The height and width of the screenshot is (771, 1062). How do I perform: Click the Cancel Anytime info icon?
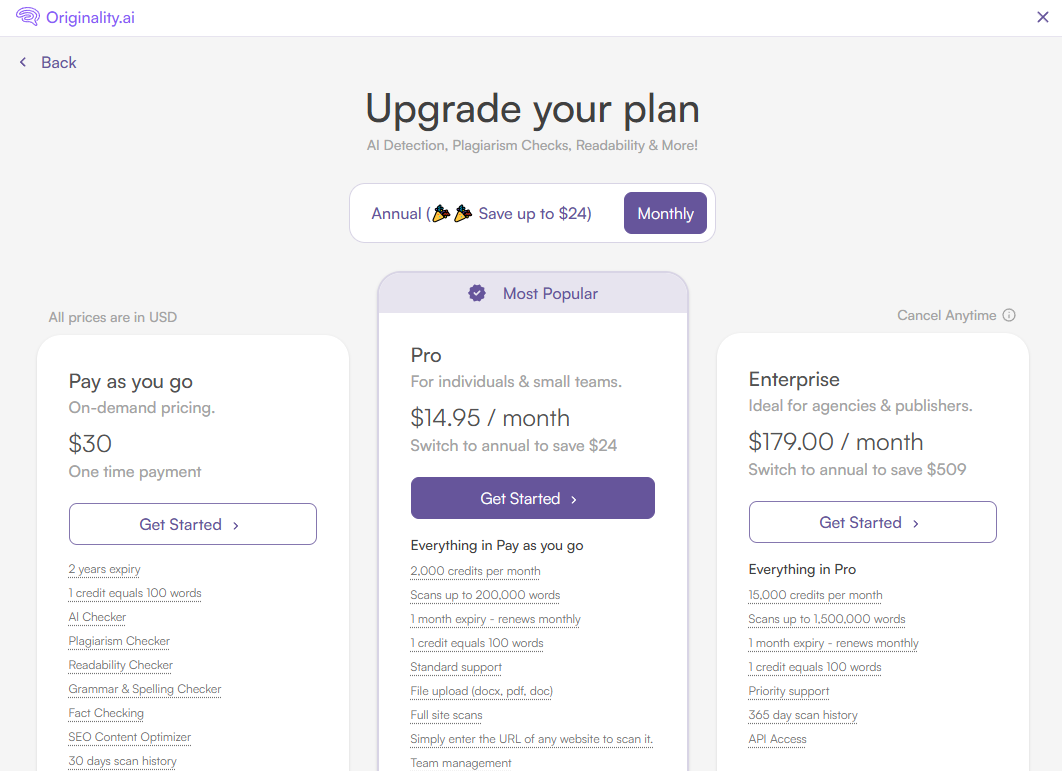tap(1009, 315)
